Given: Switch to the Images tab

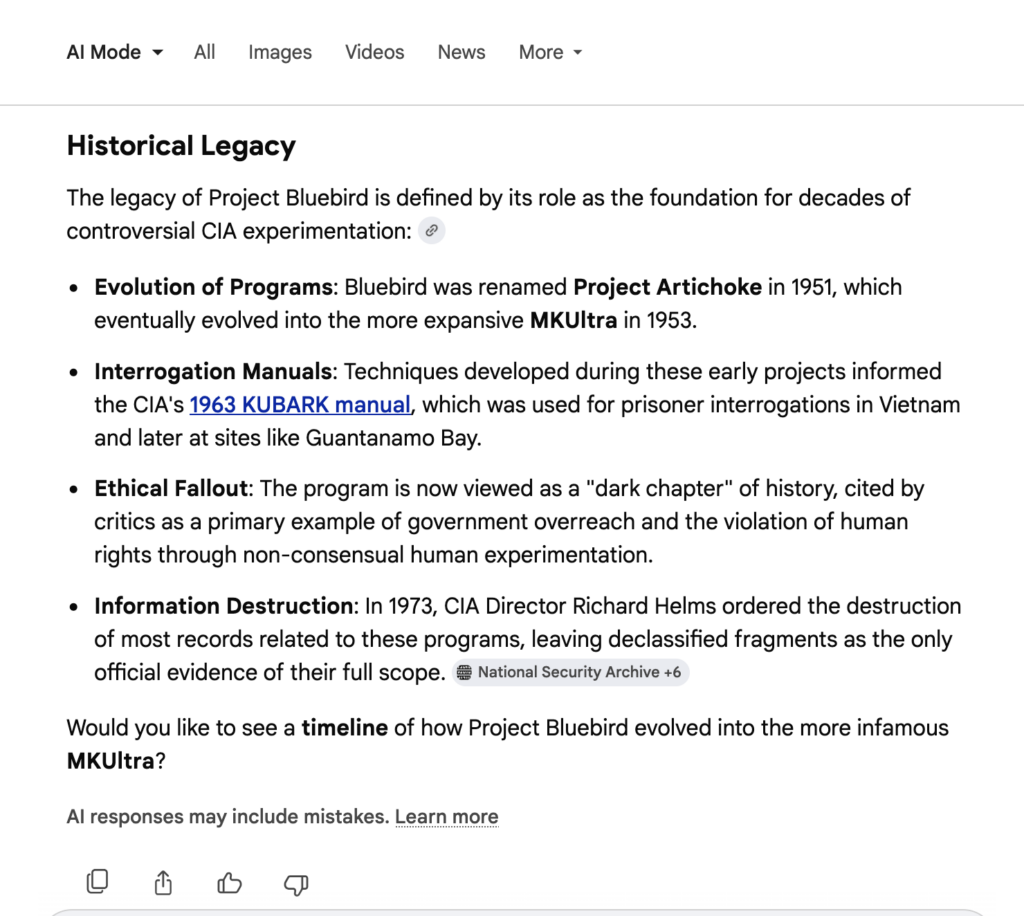Looking at the screenshot, I should [x=280, y=53].
